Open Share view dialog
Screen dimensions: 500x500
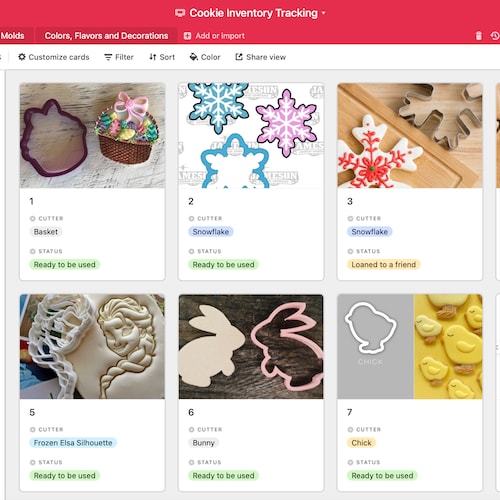261,57
